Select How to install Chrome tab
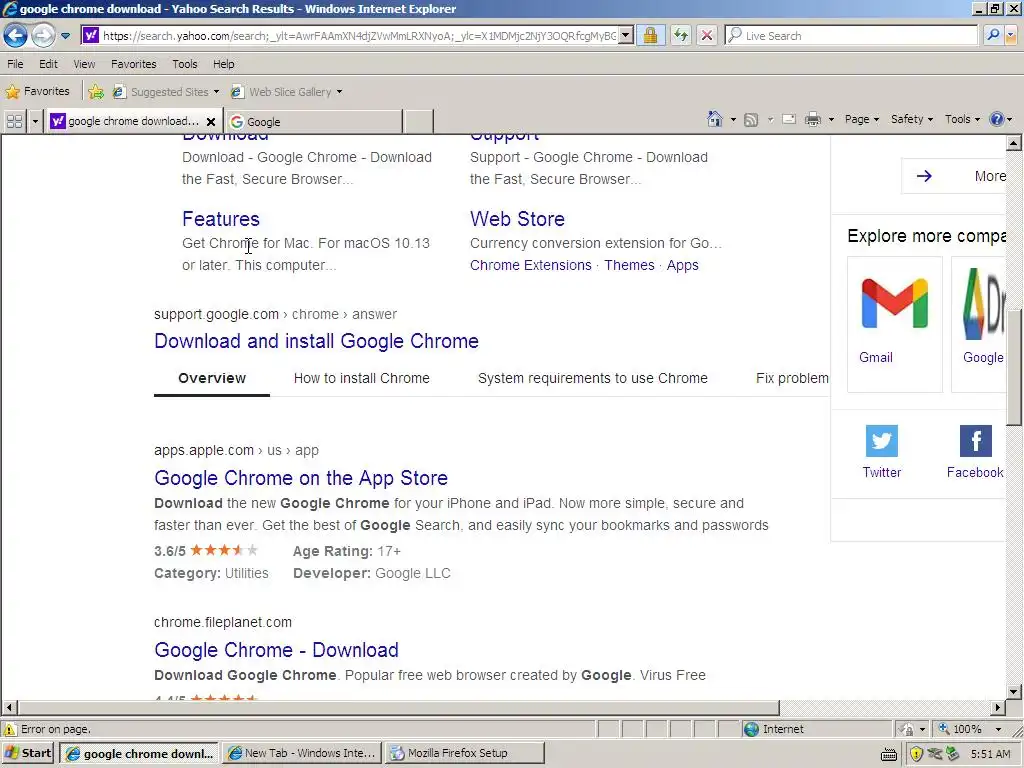The height and width of the screenshot is (768, 1024). click(x=362, y=378)
